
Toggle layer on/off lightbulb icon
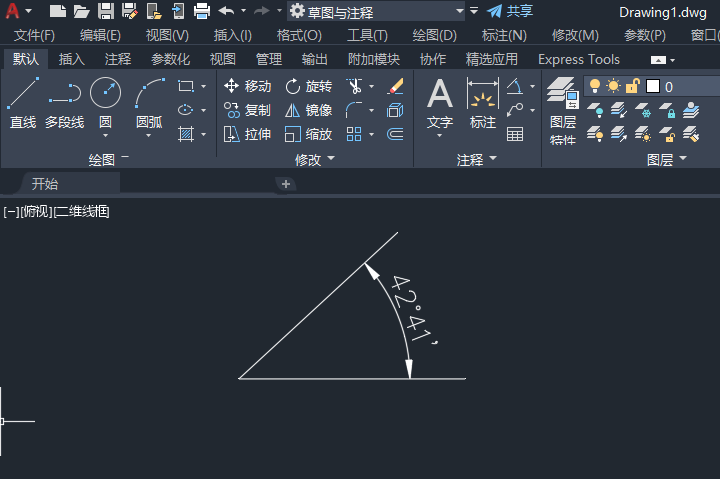(x=595, y=86)
